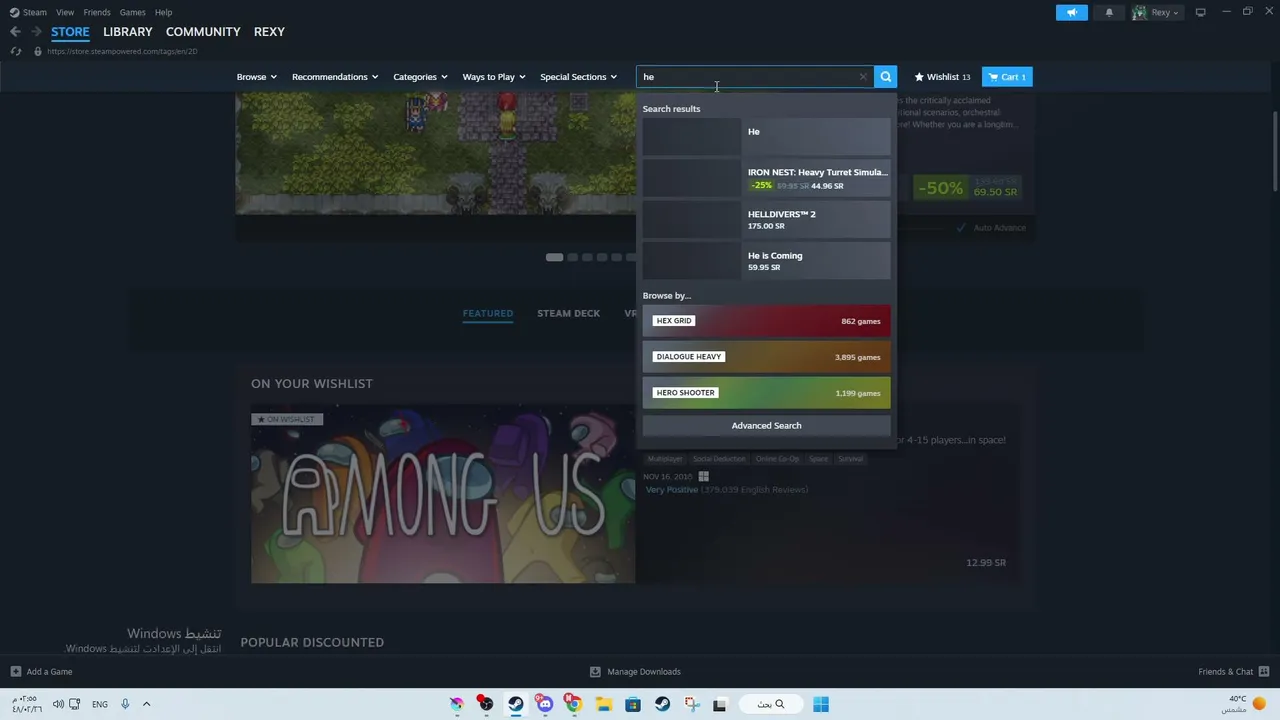The image size is (1280, 720).
Task: Open the Steam menu
Action: 35,12
